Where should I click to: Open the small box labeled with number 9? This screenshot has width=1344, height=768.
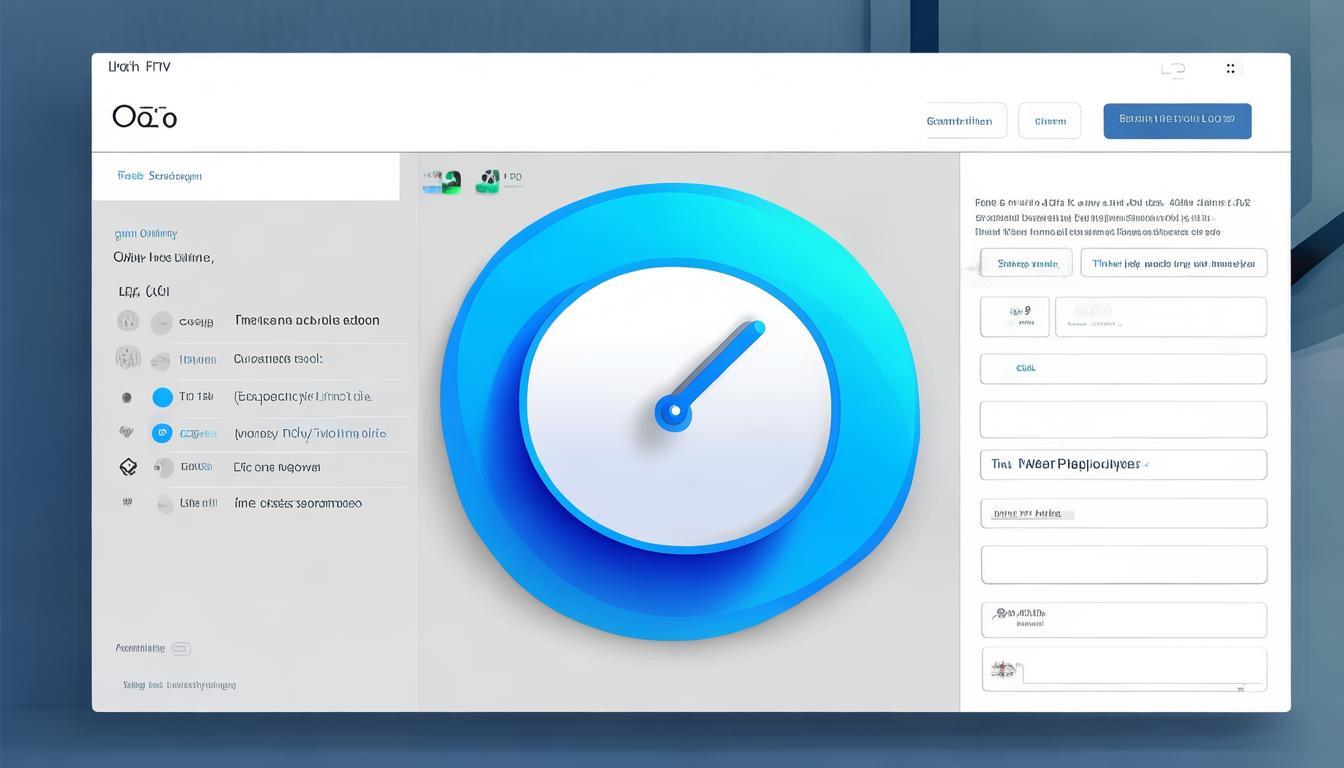(x=1014, y=317)
